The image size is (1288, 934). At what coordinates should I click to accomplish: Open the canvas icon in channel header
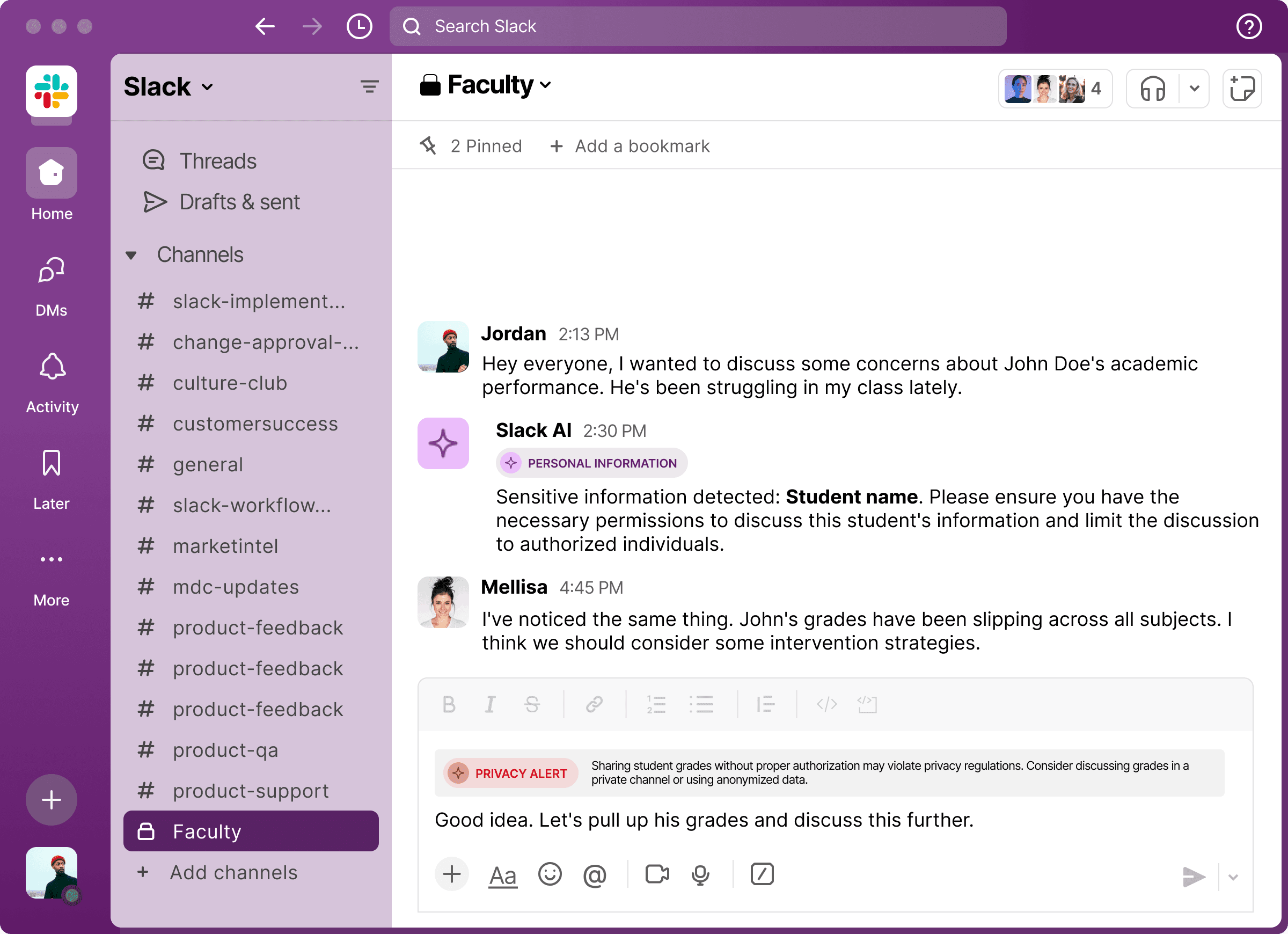pyautogui.click(x=1242, y=89)
